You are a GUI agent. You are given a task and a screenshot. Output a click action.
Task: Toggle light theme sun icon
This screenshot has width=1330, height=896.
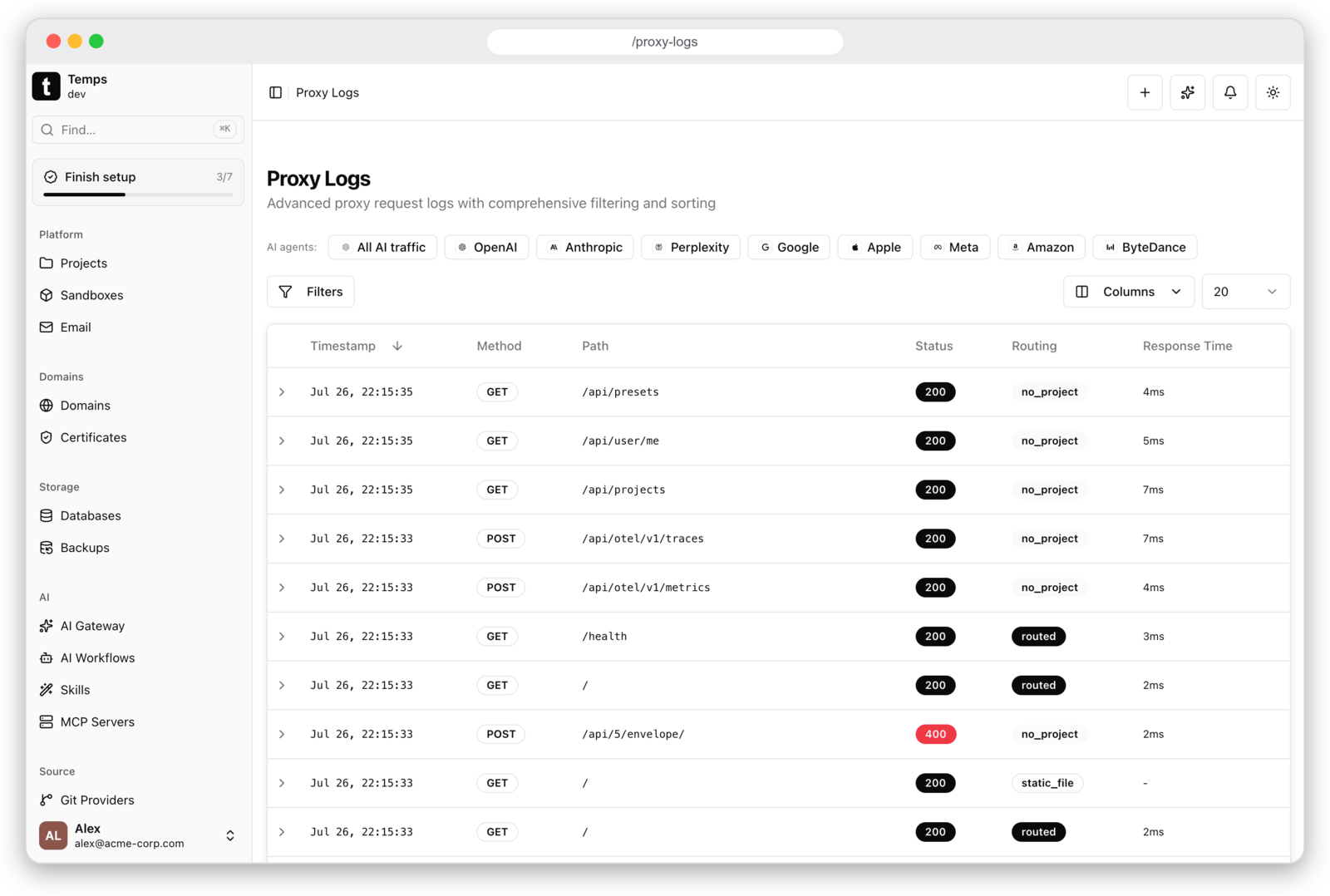pos(1273,92)
